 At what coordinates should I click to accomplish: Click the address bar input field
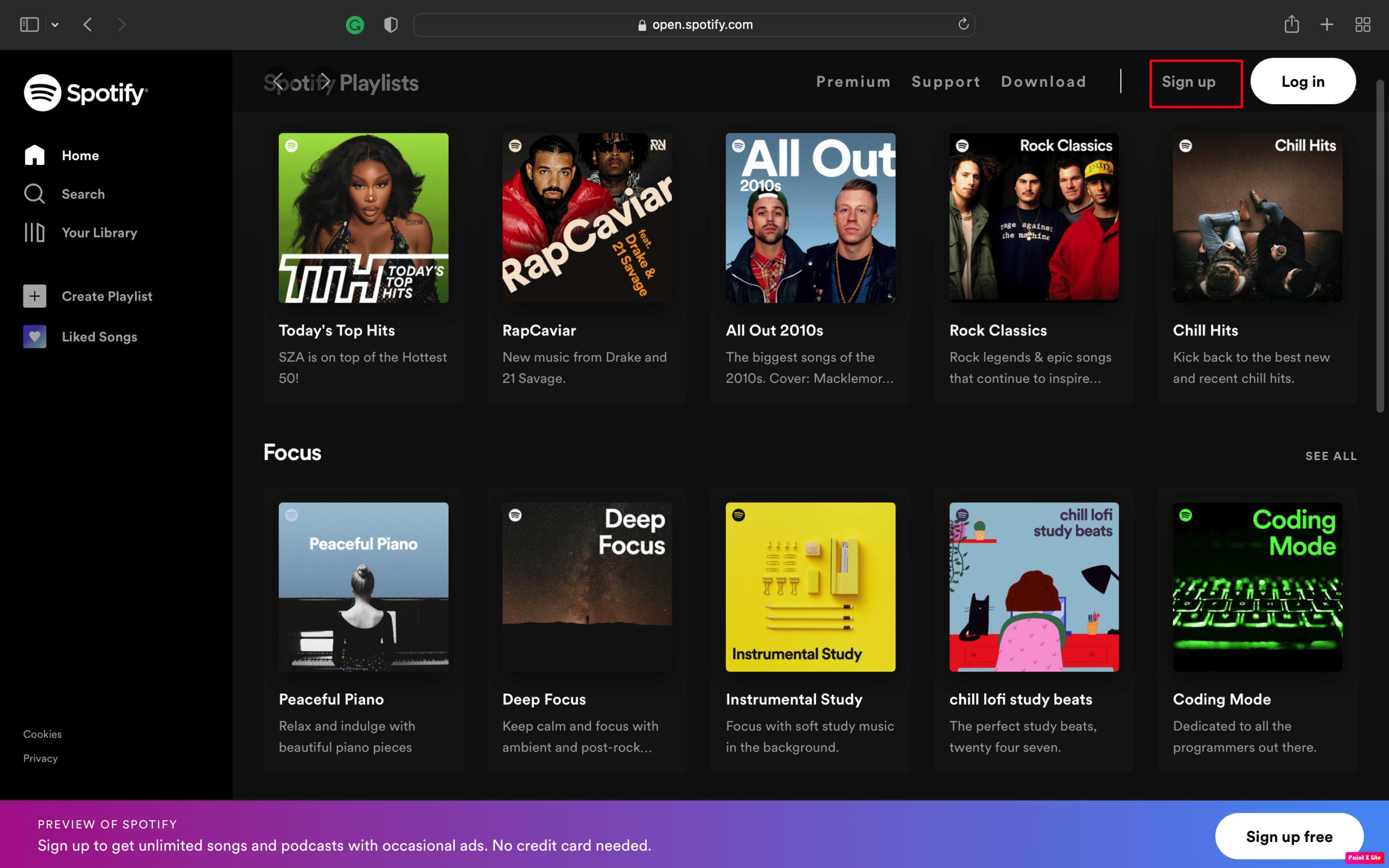(694, 25)
